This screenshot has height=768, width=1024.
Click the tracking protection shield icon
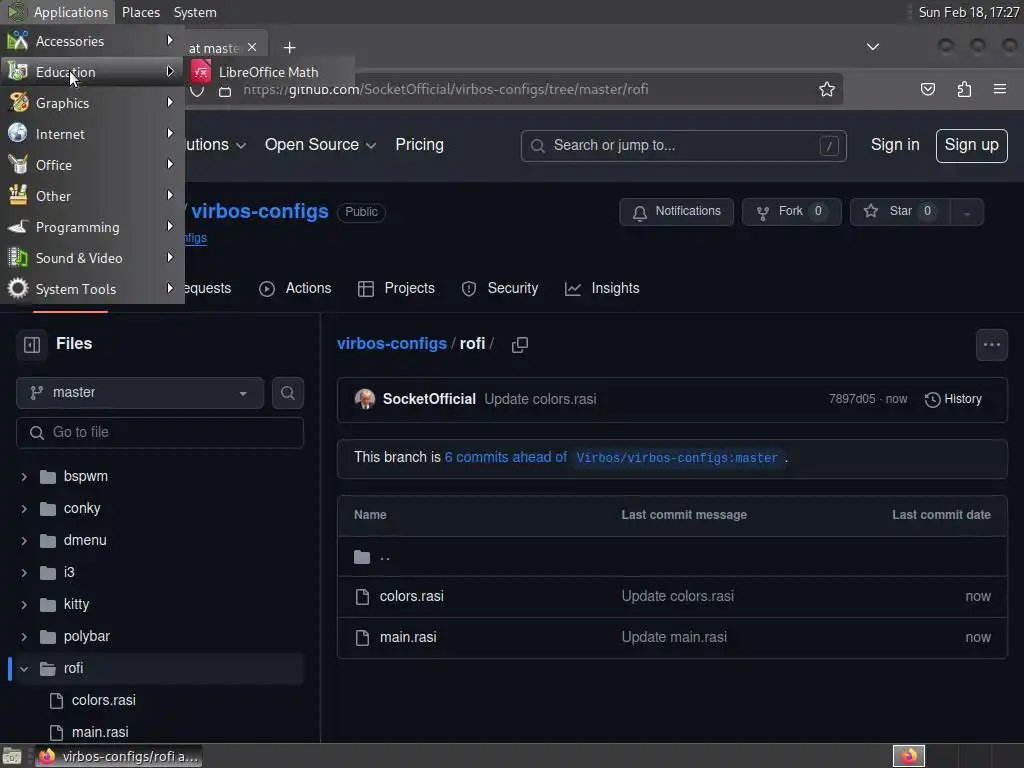point(197,91)
